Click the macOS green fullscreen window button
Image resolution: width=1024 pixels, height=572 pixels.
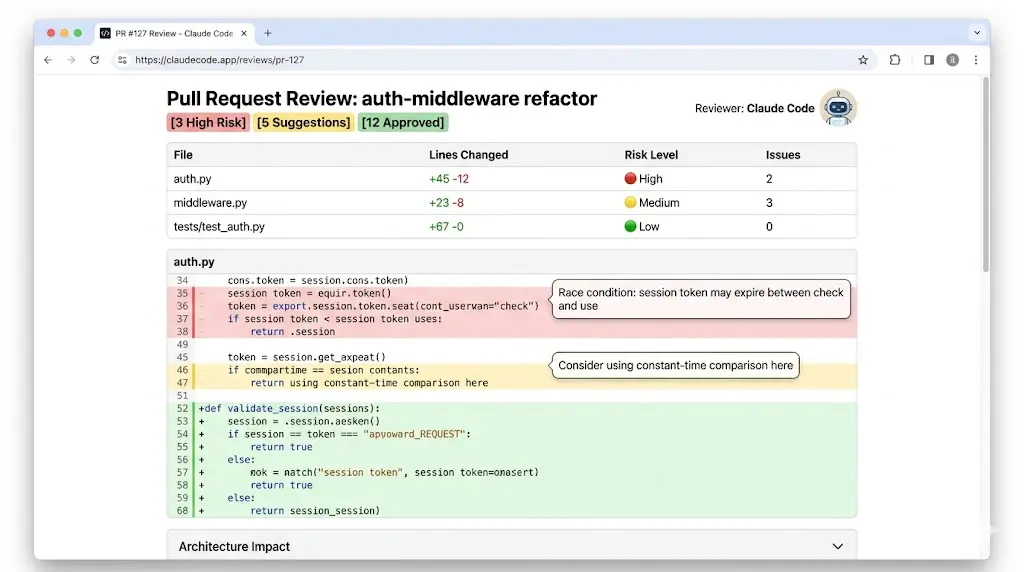(x=78, y=33)
